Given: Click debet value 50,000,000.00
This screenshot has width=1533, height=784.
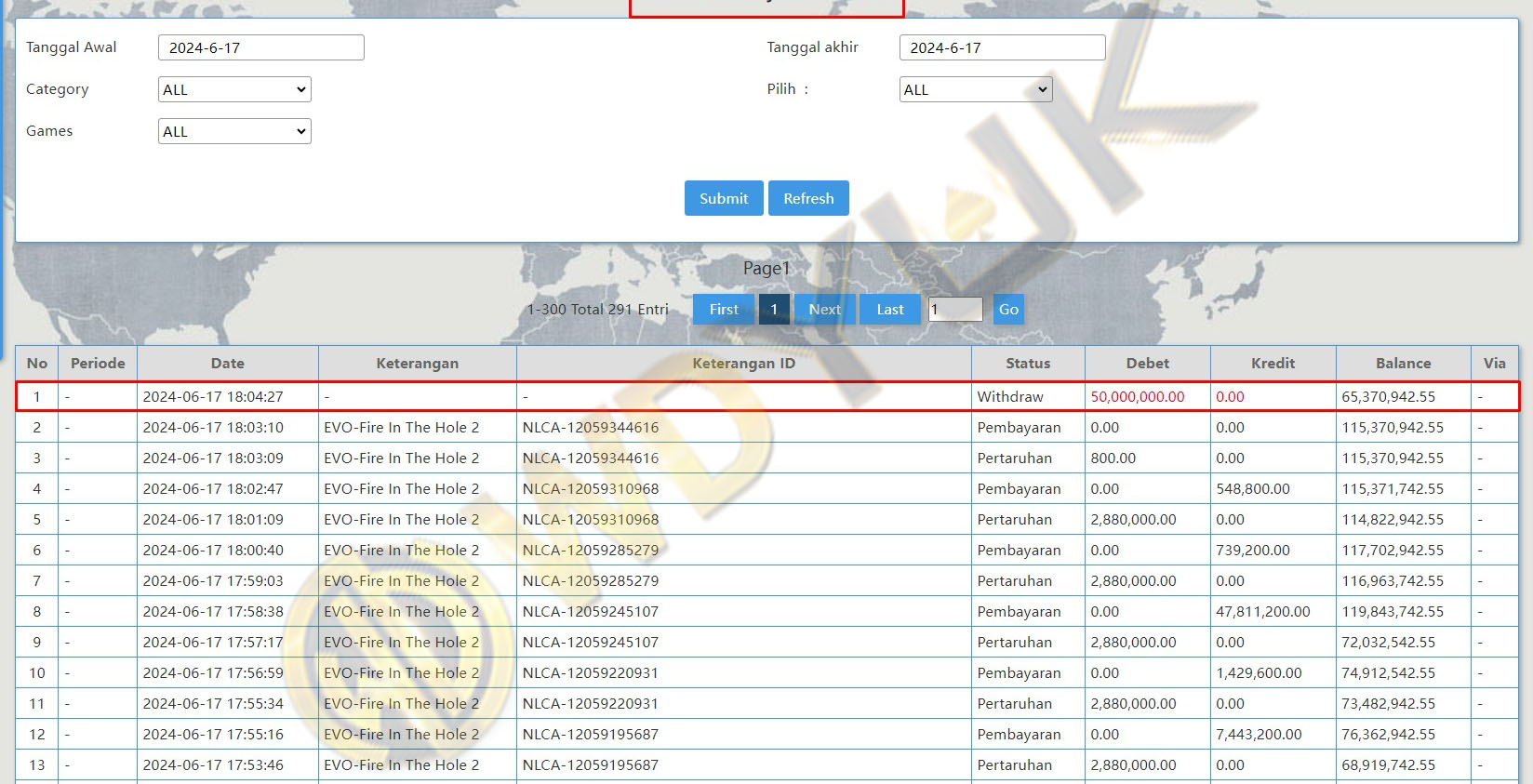Looking at the screenshot, I should pyautogui.click(x=1138, y=396).
